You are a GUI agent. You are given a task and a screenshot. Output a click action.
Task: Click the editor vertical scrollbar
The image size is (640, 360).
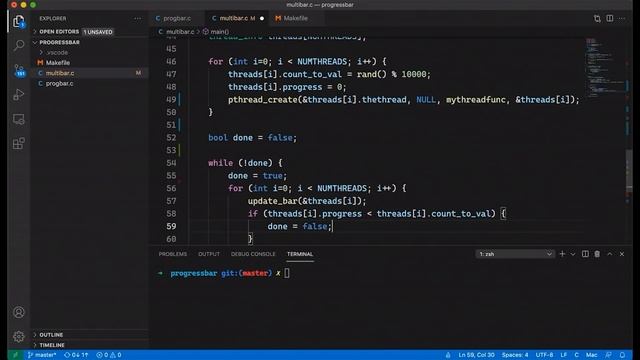point(629,171)
